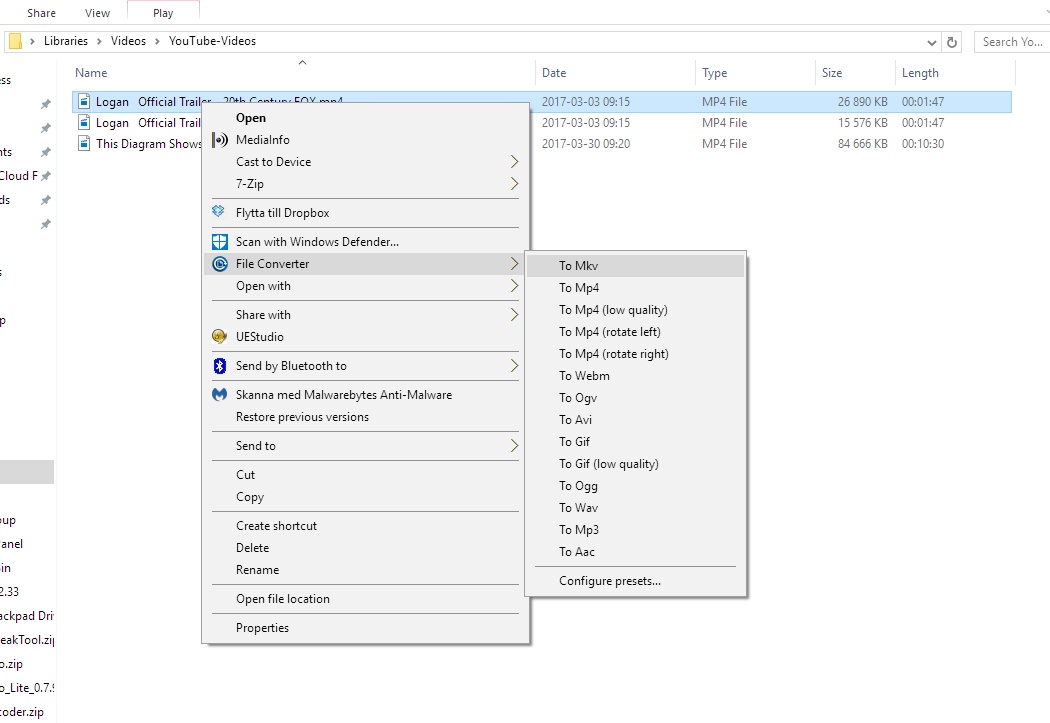Select To Ogg conversion preset
1050x723 pixels.
pos(635,486)
